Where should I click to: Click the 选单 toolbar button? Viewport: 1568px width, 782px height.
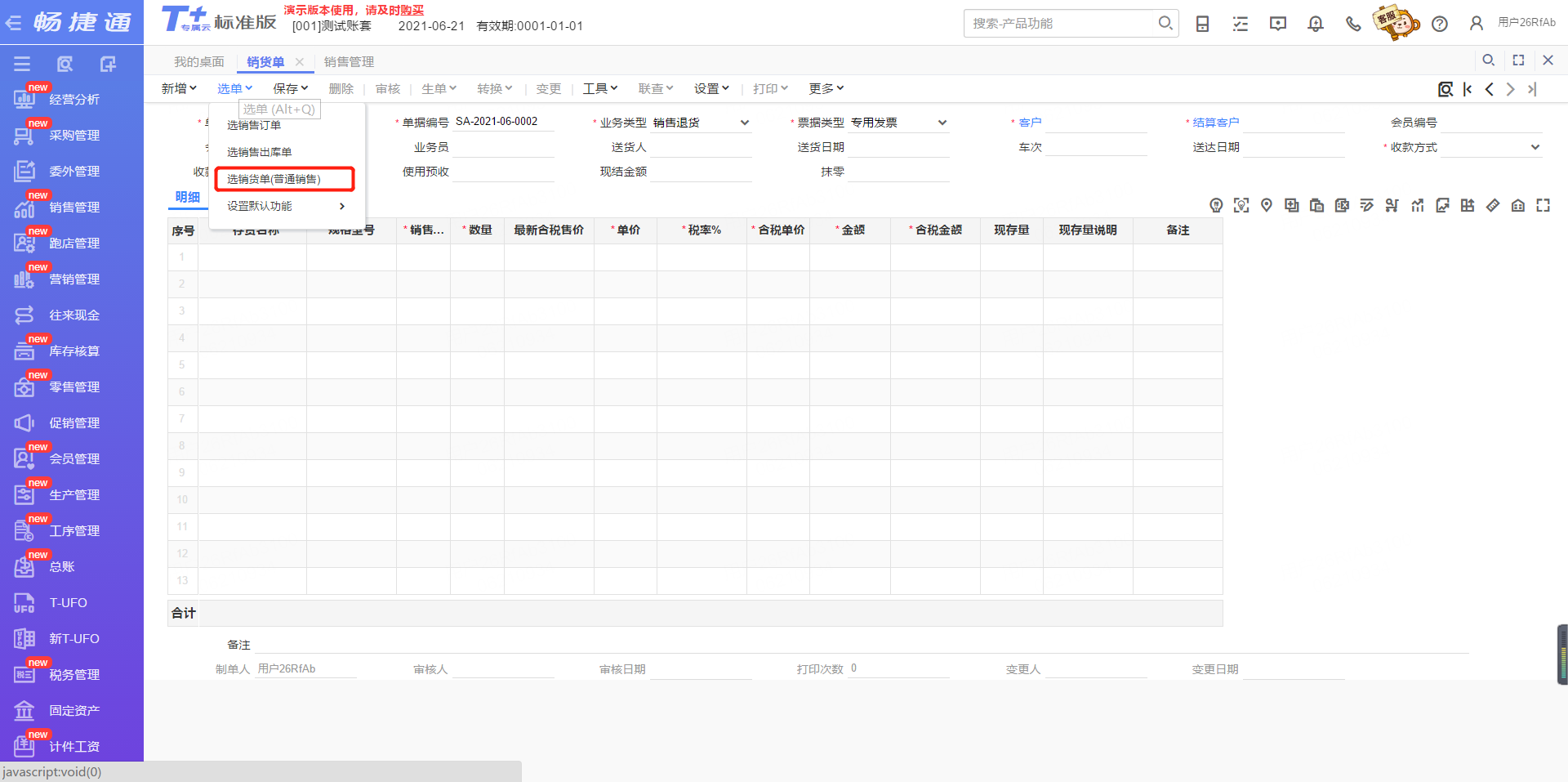234,88
